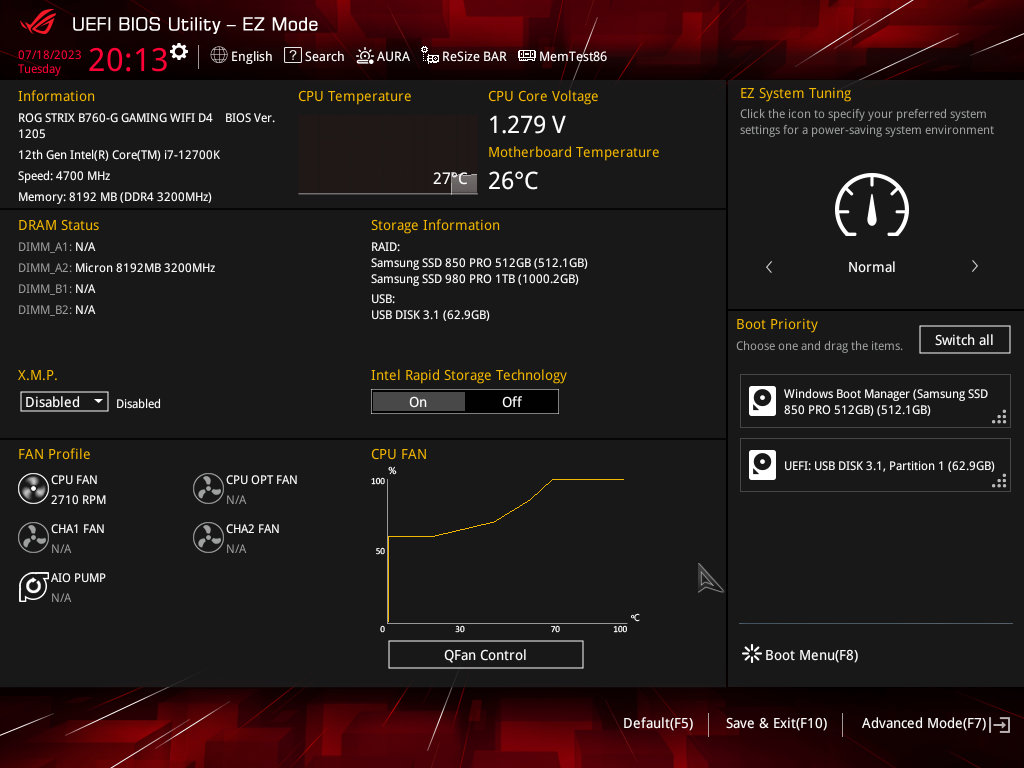This screenshot has height=768, width=1024.
Task: Click Default(F5)
Action: coord(658,723)
